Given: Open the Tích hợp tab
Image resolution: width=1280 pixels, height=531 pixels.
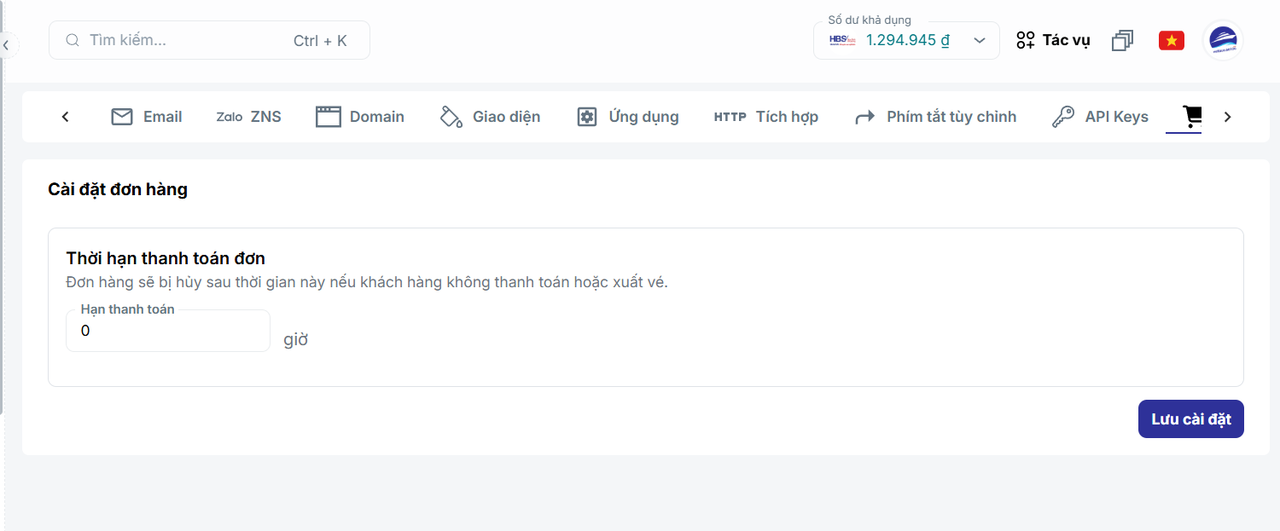Looking at the screenshot, I should (x=766, y=117).
